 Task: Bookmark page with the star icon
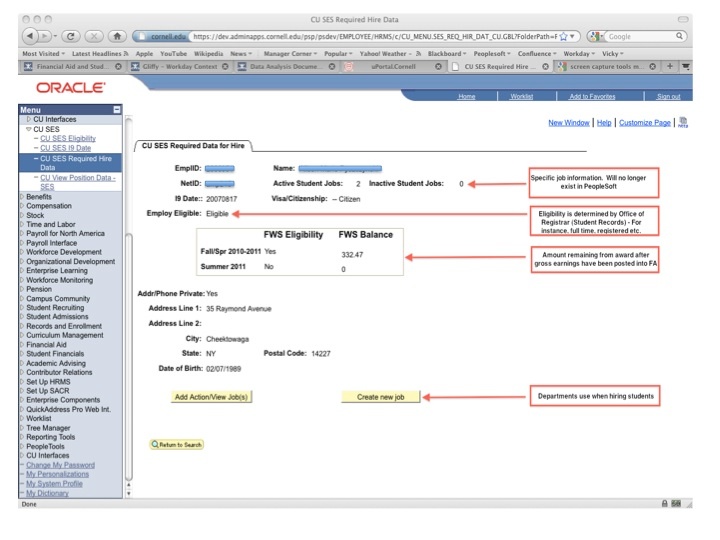(563, 36)
